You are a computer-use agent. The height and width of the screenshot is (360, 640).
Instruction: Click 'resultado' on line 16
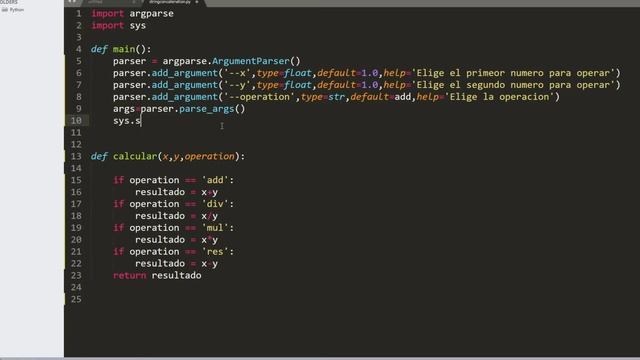coord(160,192)
